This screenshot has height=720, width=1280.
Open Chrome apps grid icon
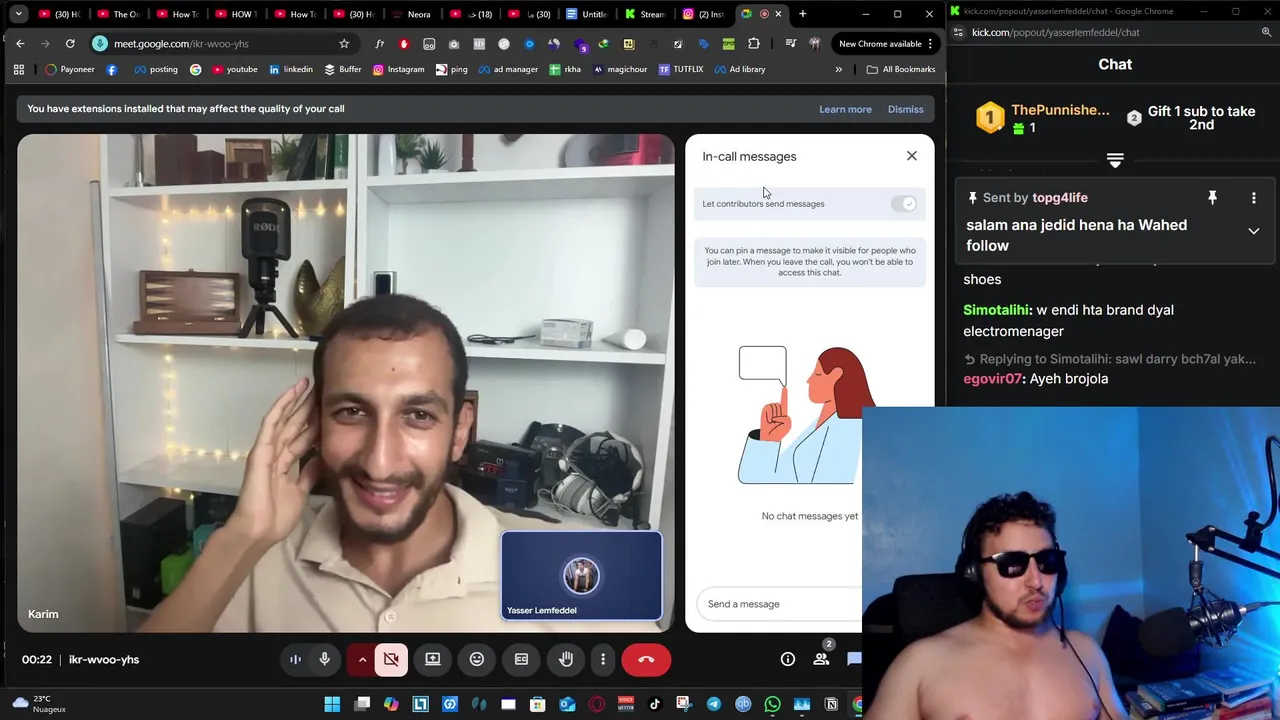tap(18, 69)
